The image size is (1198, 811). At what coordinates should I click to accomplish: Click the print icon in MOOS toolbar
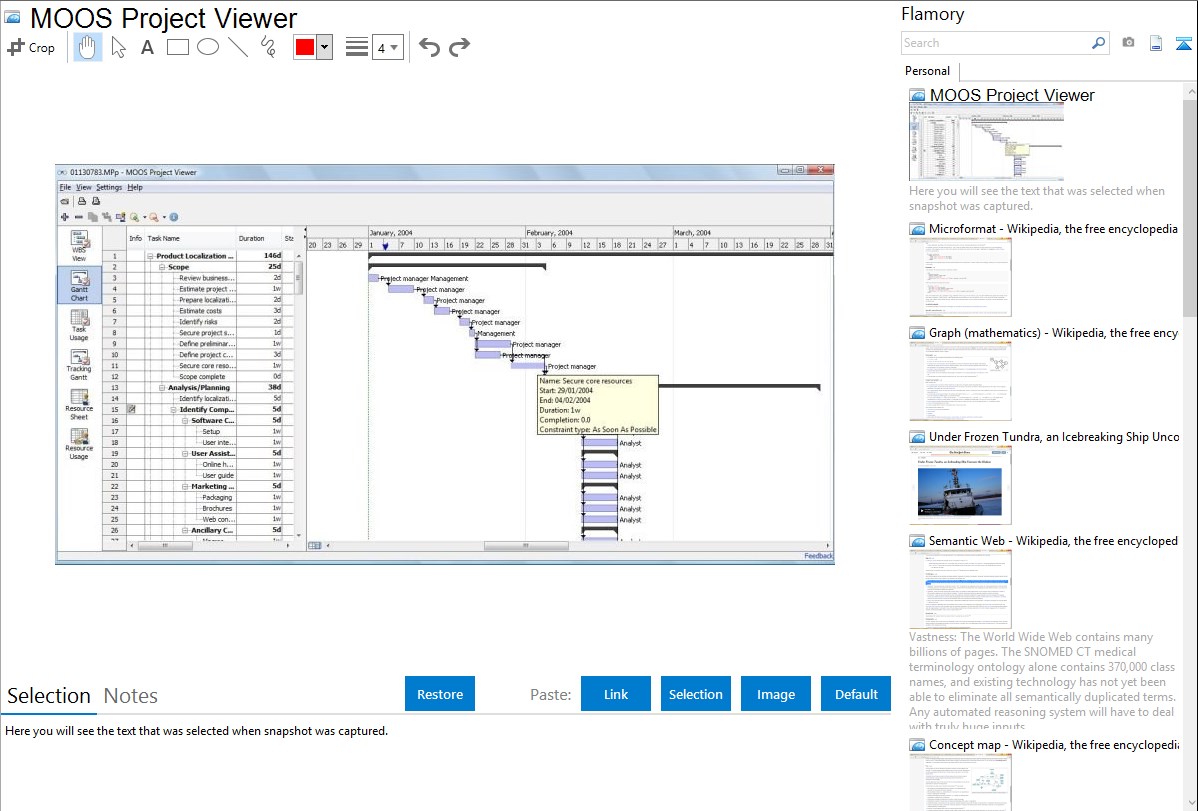click(x=82, y=202)
